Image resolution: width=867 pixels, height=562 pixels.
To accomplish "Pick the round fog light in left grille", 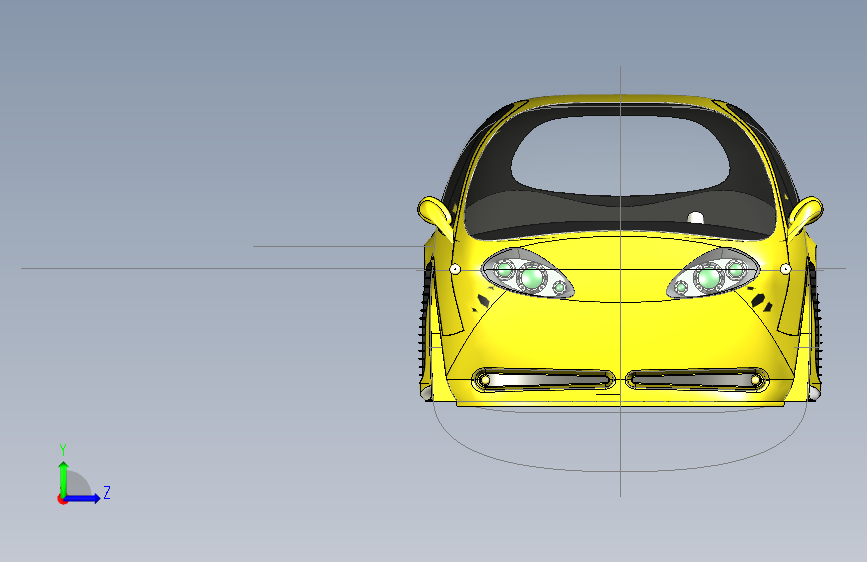I will click(x=485, y=380).
